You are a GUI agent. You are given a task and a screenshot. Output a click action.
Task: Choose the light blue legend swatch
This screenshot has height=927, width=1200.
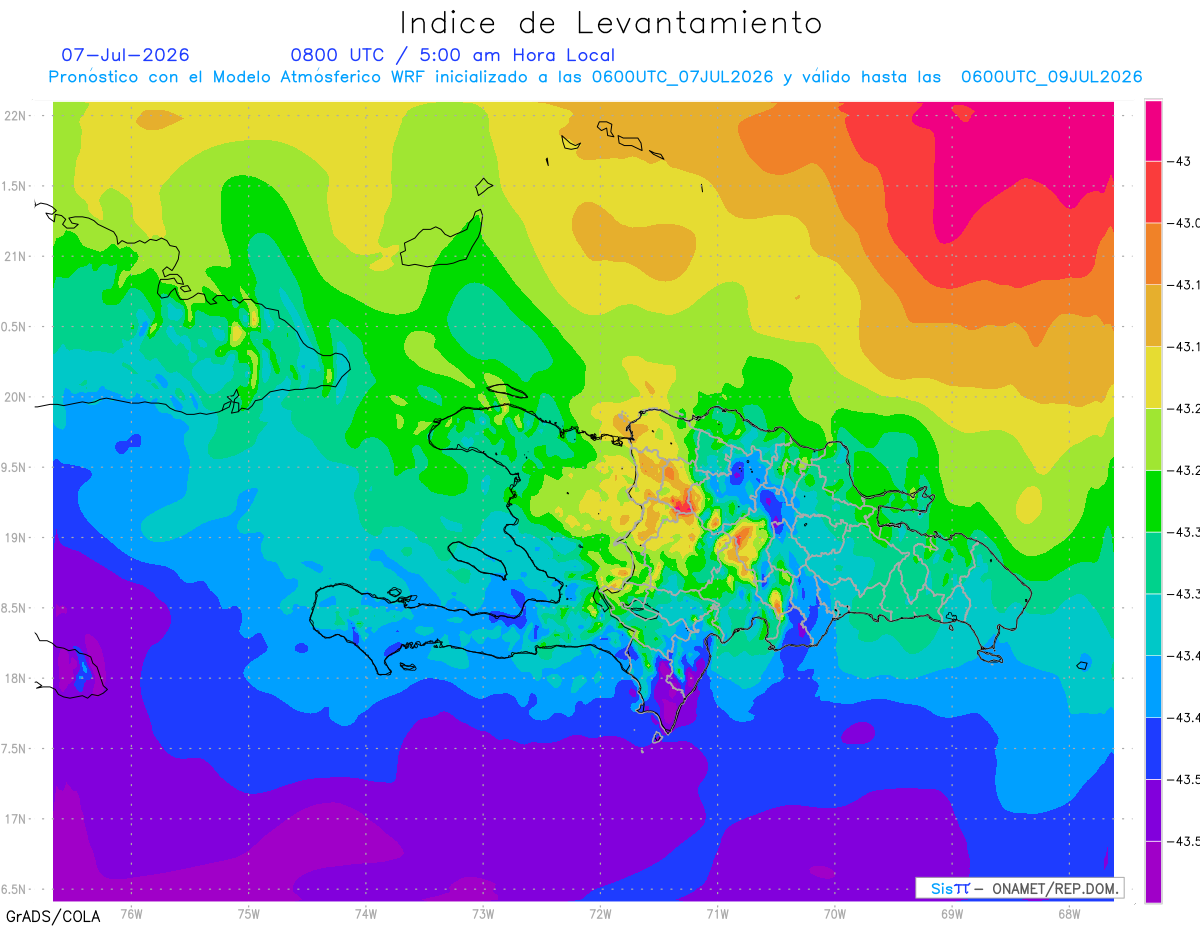pos(1153,686)
